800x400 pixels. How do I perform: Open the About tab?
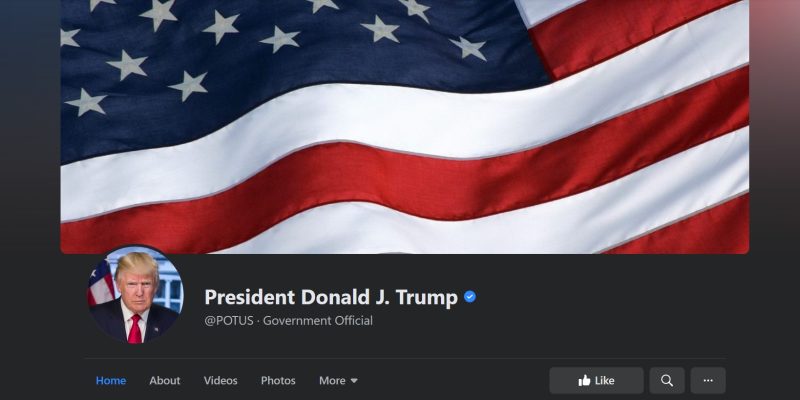(165, 381)
